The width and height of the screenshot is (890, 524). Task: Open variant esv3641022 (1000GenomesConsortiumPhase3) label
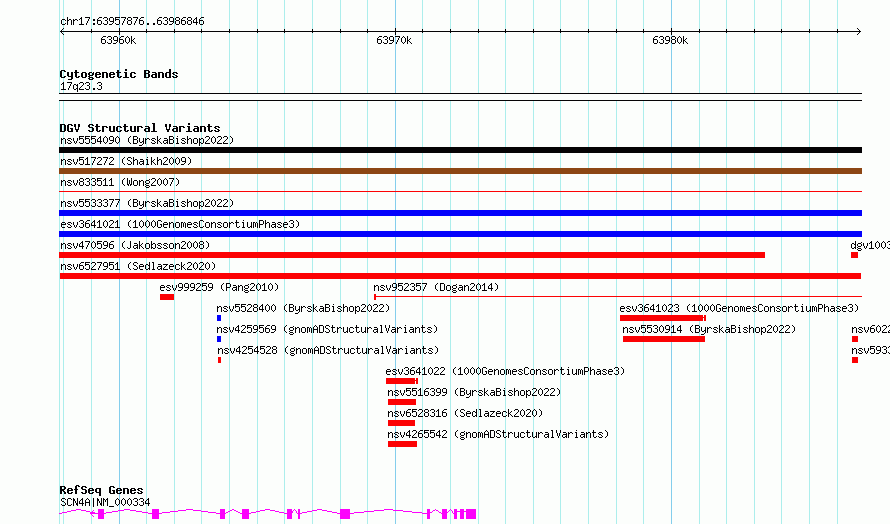click(505, 371)
